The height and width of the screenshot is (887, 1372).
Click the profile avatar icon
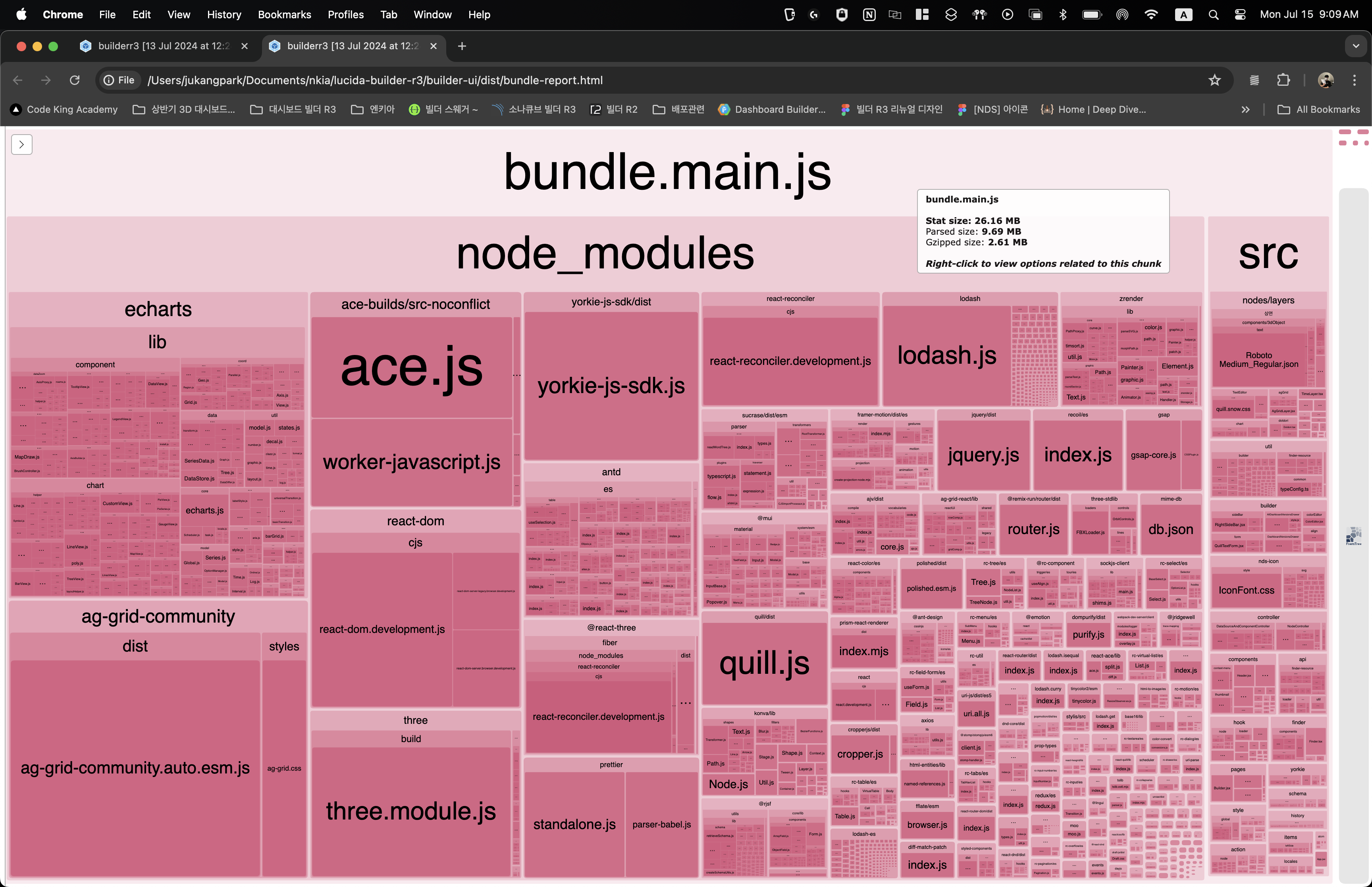[x=1326, y=80]
